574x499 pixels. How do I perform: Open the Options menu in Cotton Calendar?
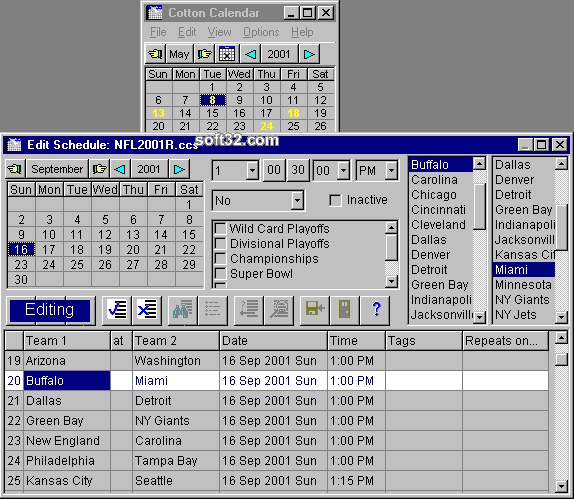(x=261, y=32)
